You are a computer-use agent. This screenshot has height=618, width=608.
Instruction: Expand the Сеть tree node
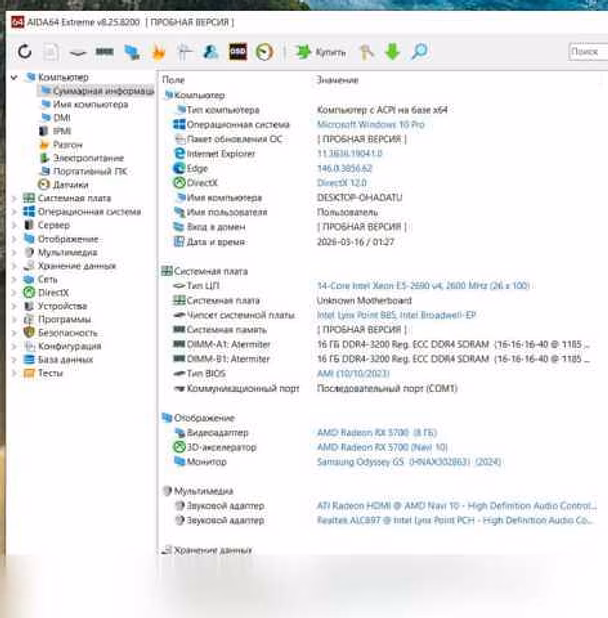pos(14,279)
